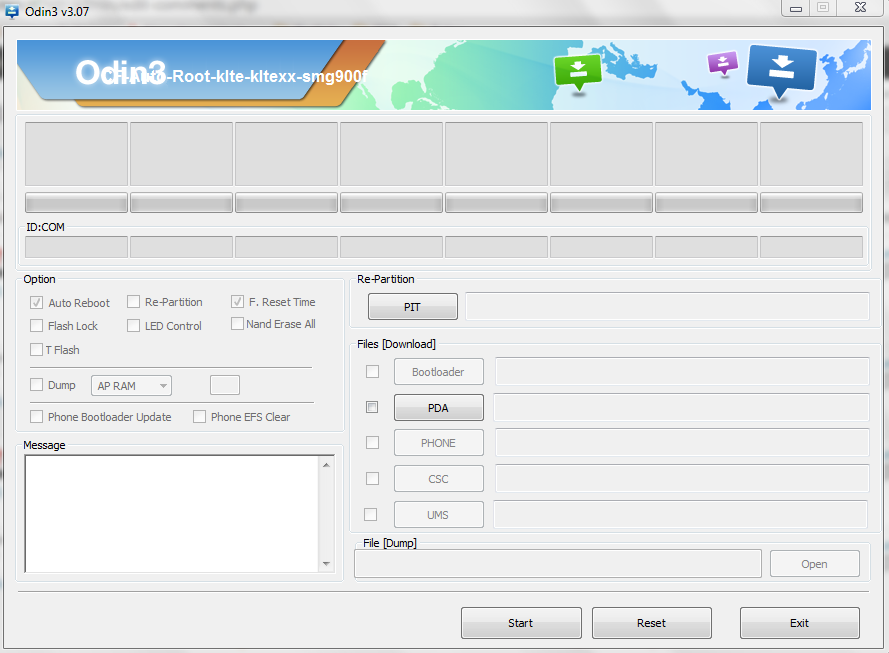Check the Bootloader file checkbox
The image size is (889, 653).
coord(372,371)
